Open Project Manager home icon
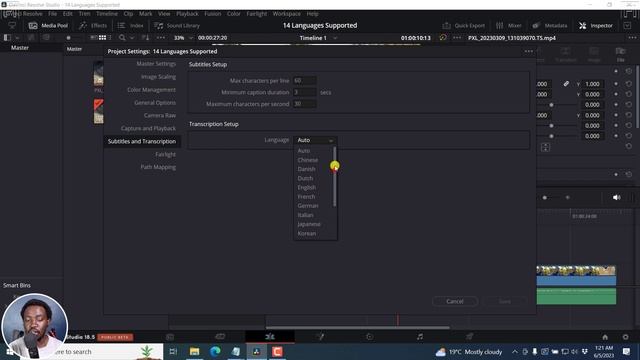The width and height of the screenshot is (640, 360). click(x=605, y=337)
